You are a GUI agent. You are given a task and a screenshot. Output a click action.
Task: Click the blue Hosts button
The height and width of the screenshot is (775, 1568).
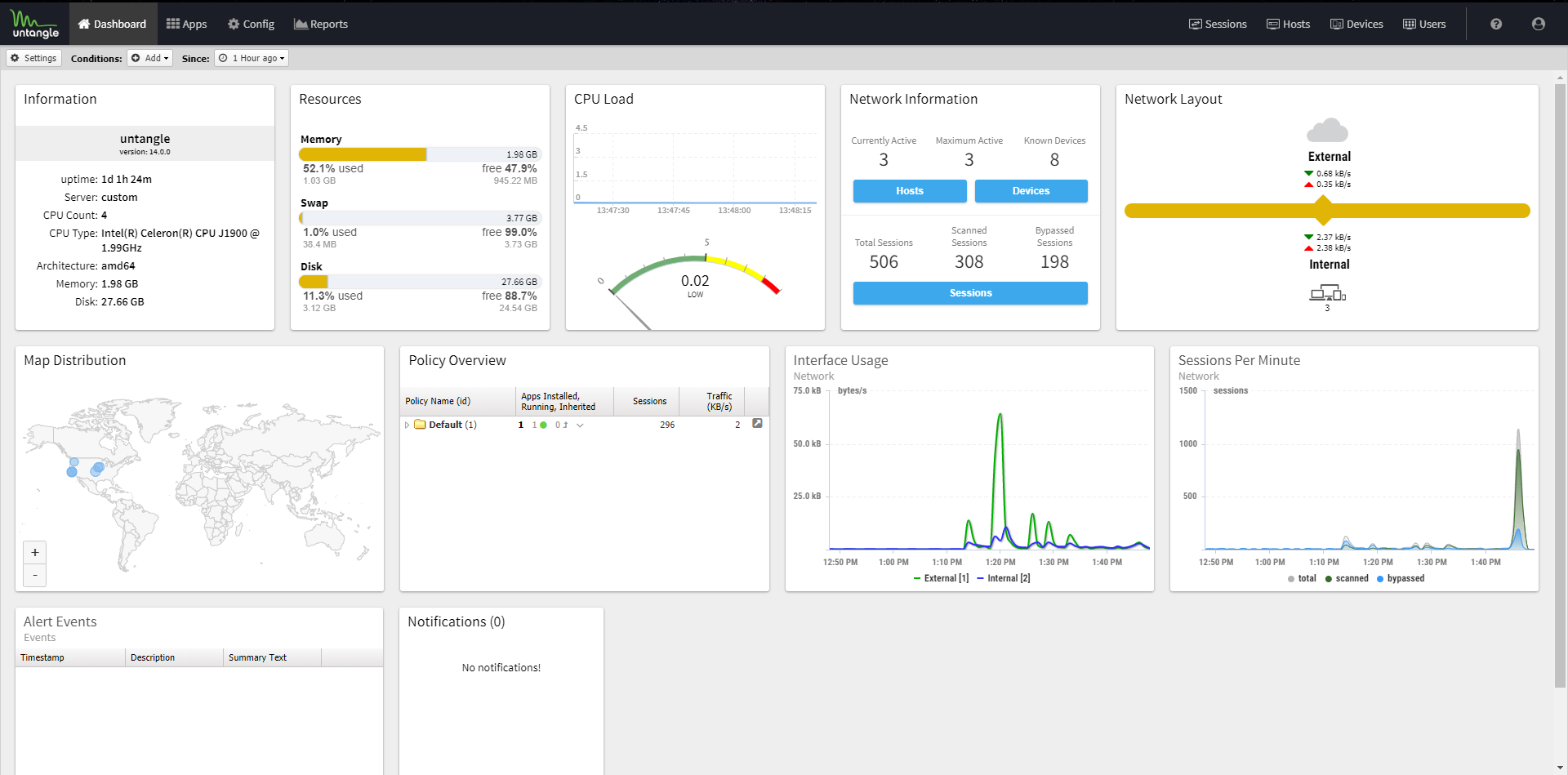[x=910, y=191]
